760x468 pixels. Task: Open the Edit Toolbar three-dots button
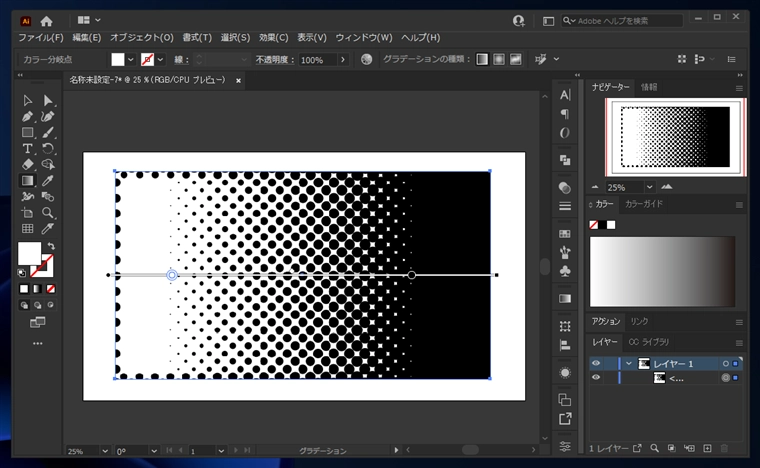click(x=37, y=343)
